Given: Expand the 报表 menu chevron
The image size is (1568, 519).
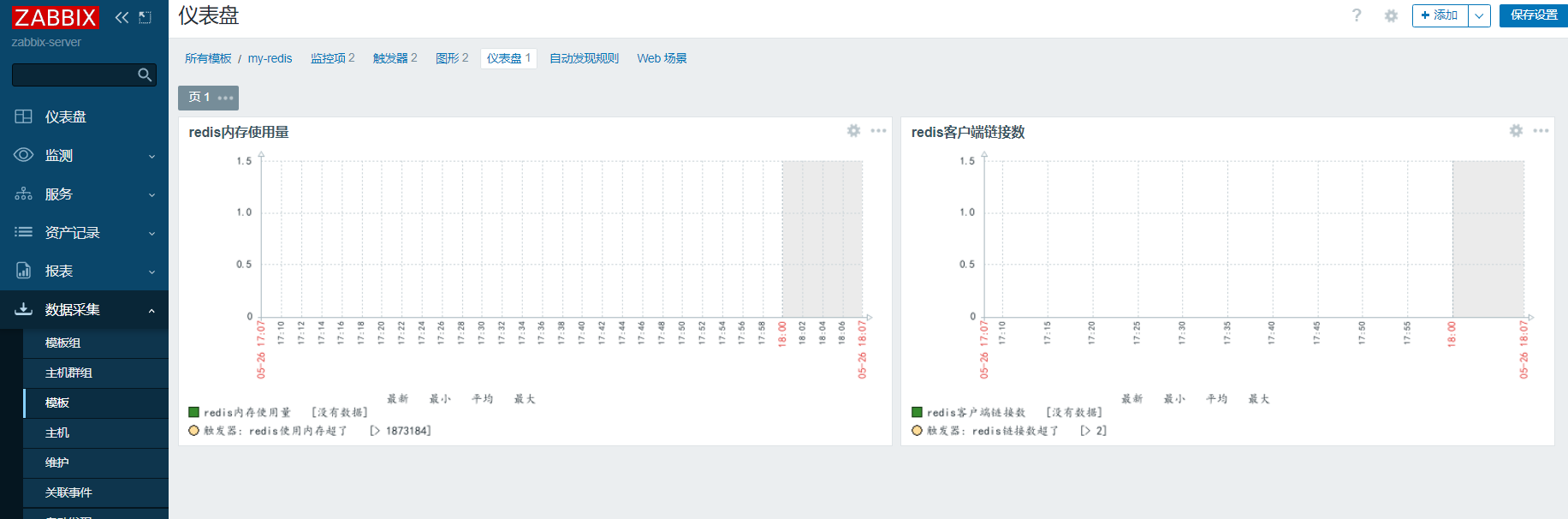Looking at the screenshot, I should click(x=151, y=271).
